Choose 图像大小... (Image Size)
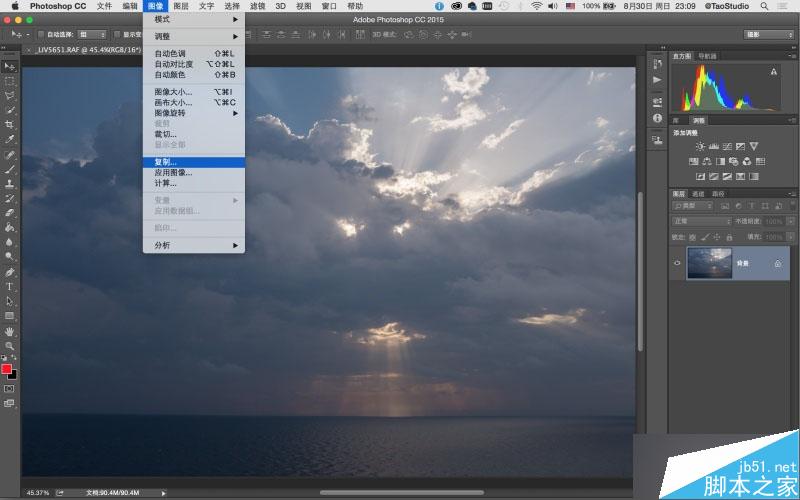The image size is (800, 500). pos(194,92)
